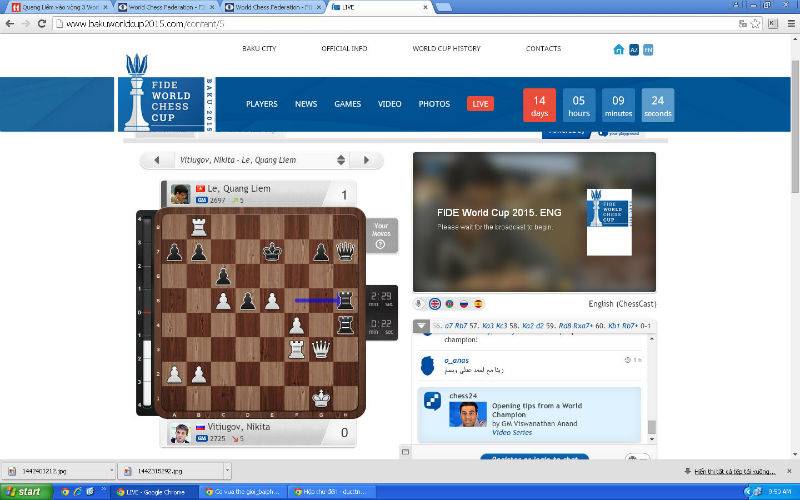The image size is (800, 500).
Task: Open the NEWS menu
Action: (306, 104)
